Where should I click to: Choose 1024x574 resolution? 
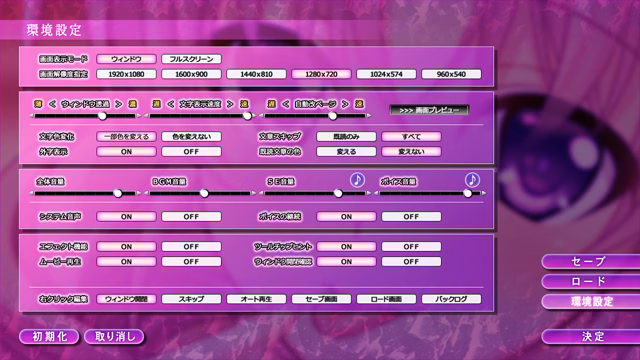tap(387, 74)
